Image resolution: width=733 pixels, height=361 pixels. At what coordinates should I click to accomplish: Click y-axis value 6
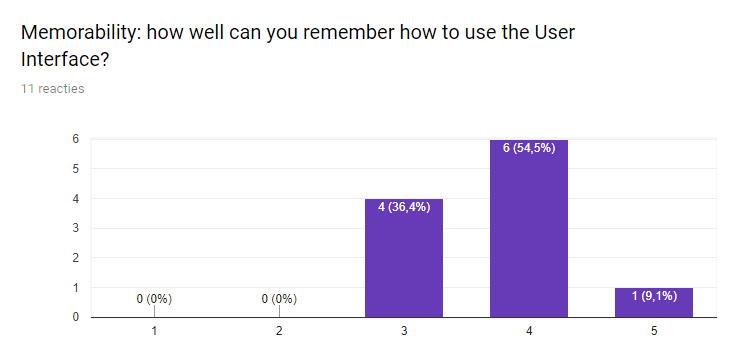point(75,139)
